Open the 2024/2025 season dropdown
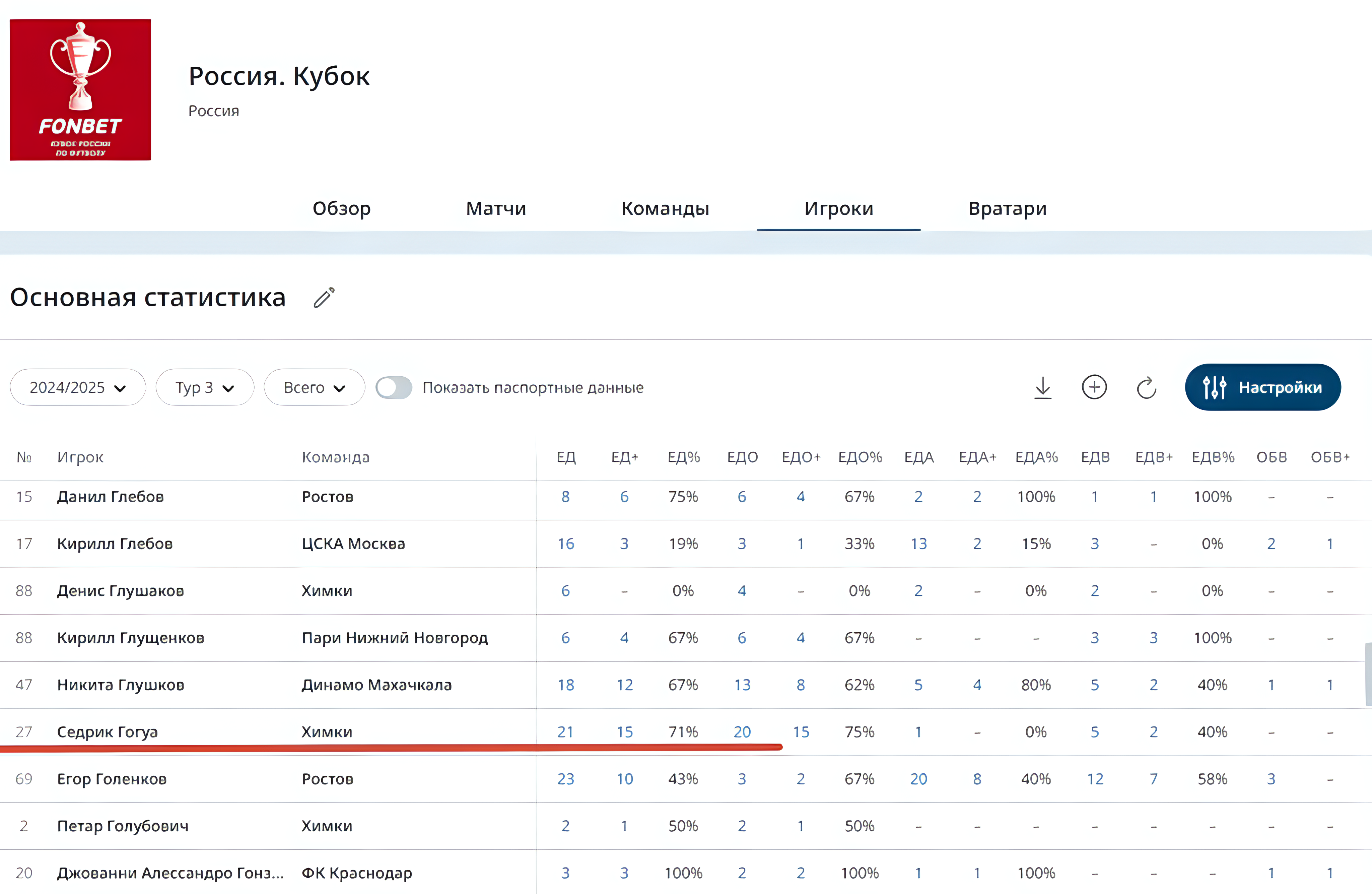 click(x=78, y=387)
